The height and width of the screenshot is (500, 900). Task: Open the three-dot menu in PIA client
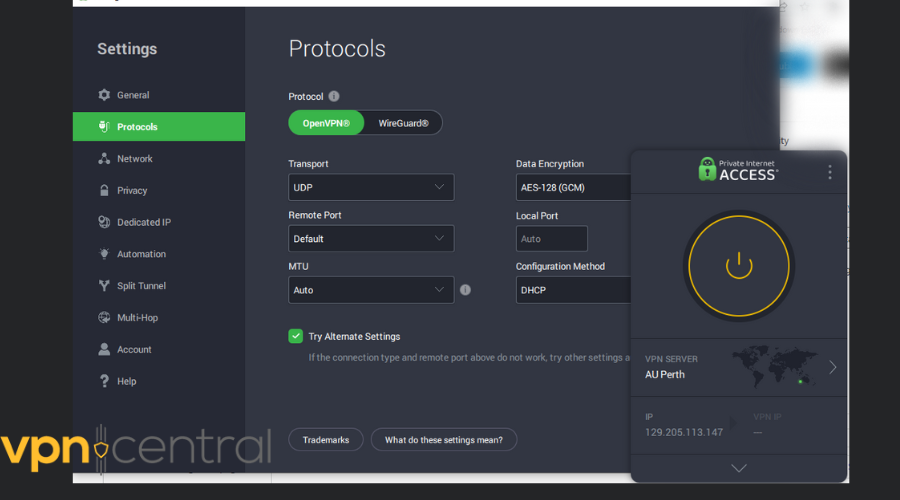click(830, 172)
